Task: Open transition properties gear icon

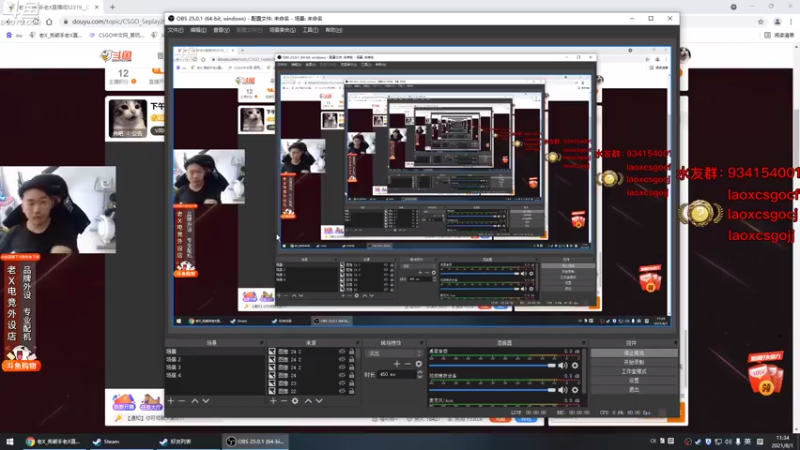Action: pos(419,364)
